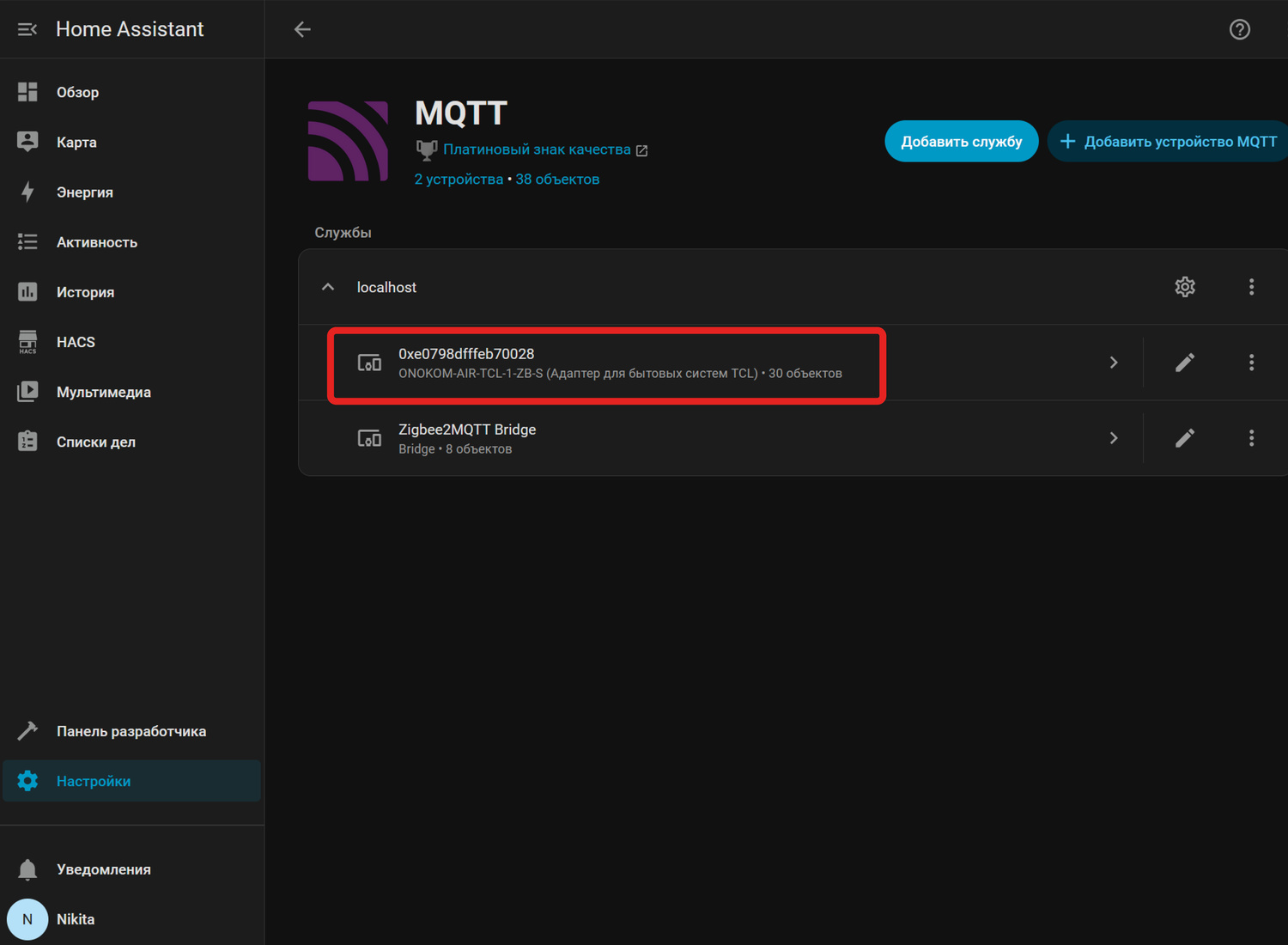Open the help question mark icon
Viewport: 1288px width, 945px height.
pos(1239,29)
